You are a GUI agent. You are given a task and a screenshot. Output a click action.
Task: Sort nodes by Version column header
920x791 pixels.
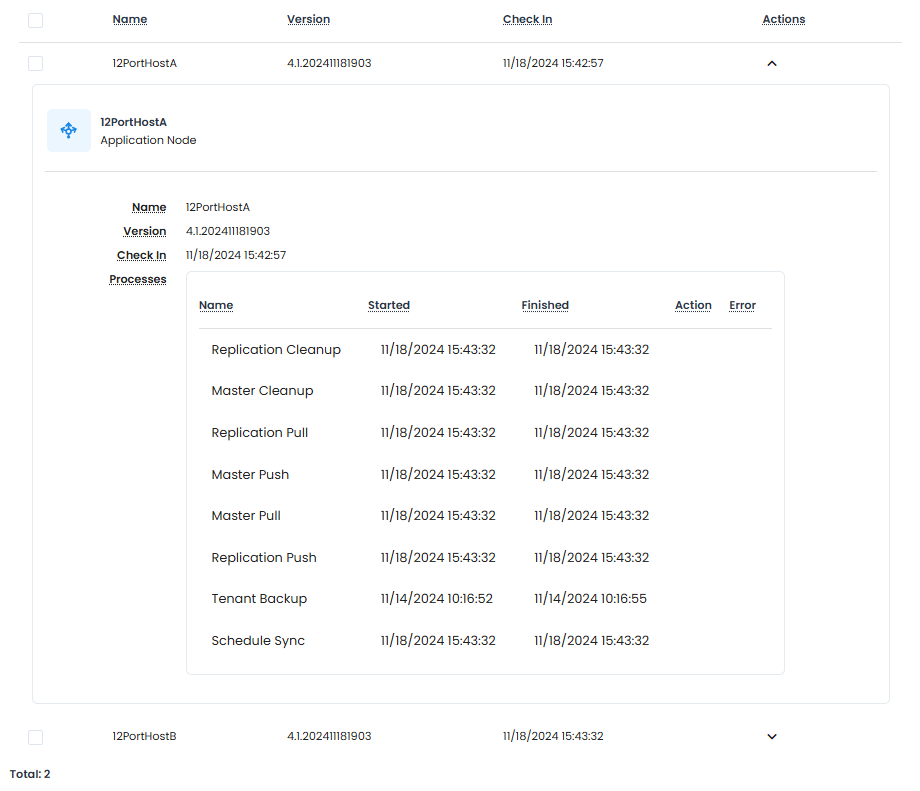[x=308, y=20]
